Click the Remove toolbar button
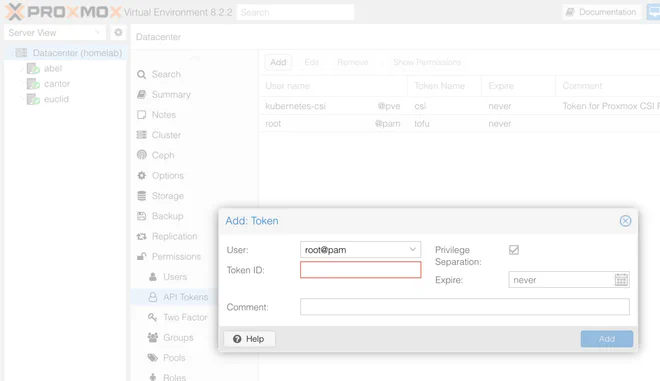Image resolution: width=660 pixels, height=381 pixels. pos(353,62)
